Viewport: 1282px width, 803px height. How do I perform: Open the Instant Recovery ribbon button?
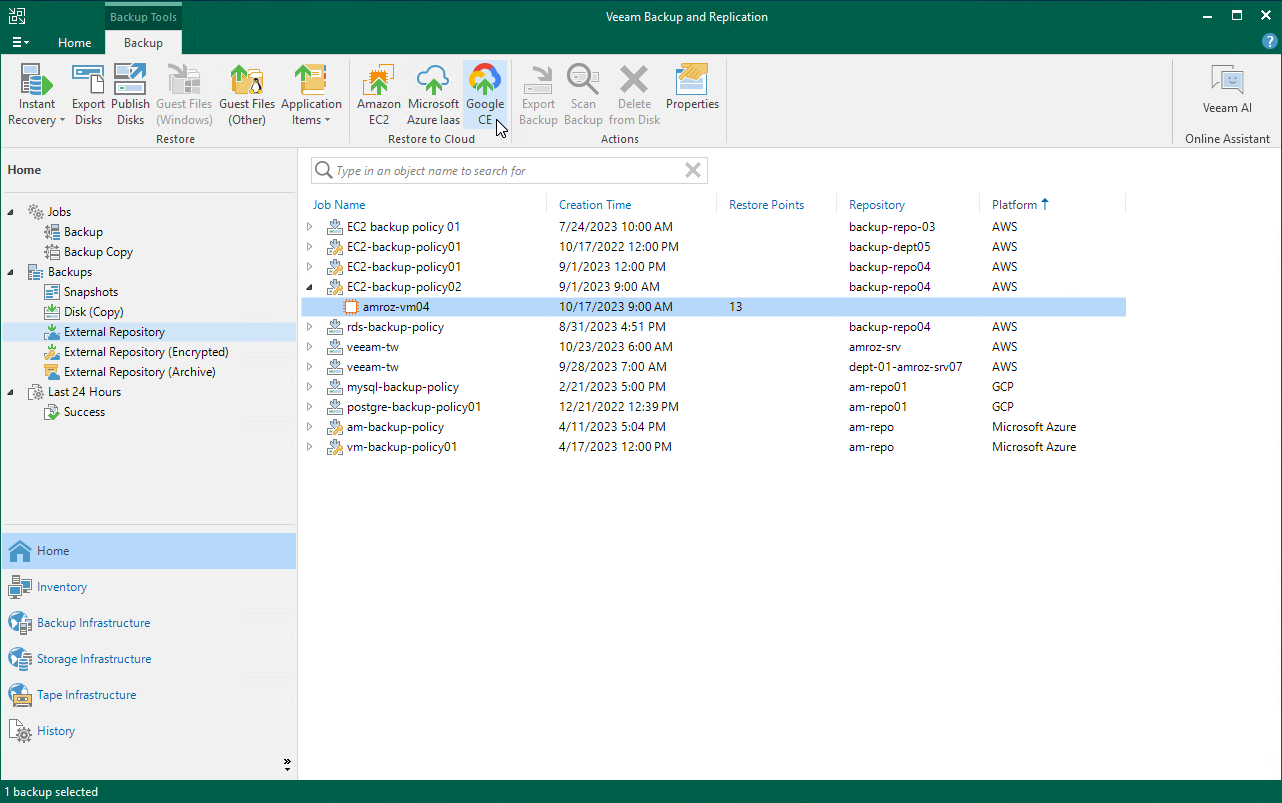tap(37, 96)
